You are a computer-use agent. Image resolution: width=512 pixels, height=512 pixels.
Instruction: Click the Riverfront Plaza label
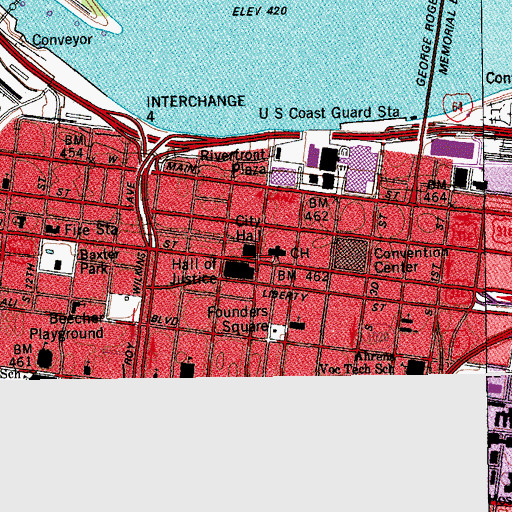(x=234, y=162)
